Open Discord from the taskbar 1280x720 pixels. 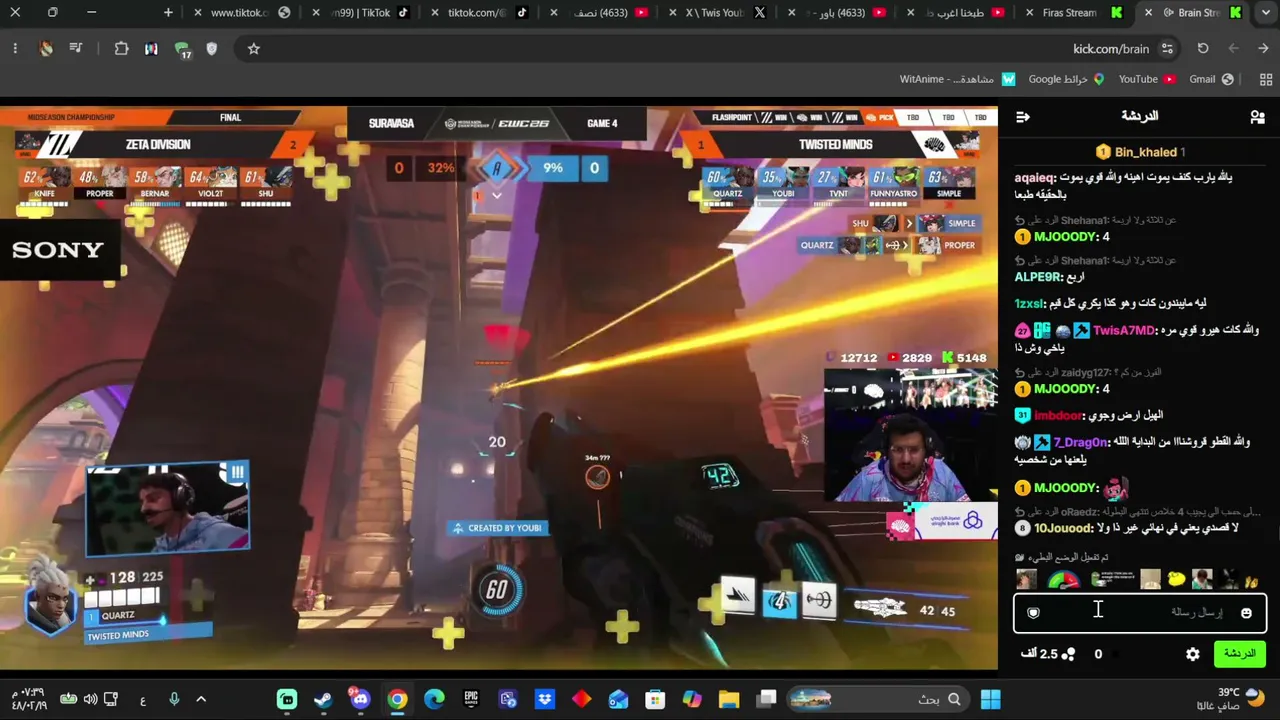coord(360,699)
